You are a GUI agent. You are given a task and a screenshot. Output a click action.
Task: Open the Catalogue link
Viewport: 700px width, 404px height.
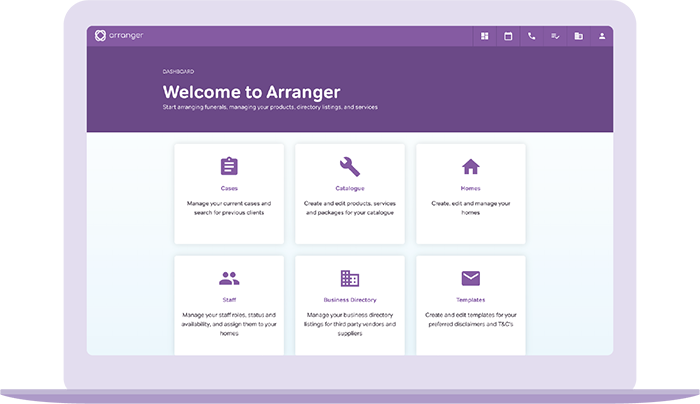pos(350,188)
